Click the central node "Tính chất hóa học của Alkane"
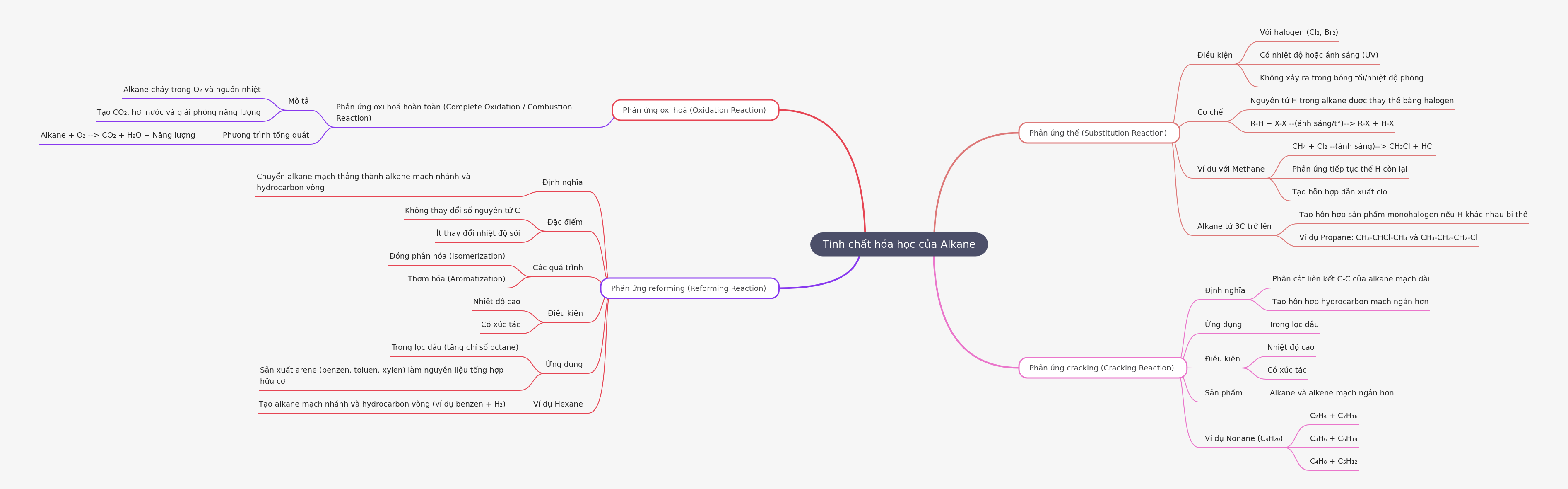The image size is (1568, 489). coord(898,244)
